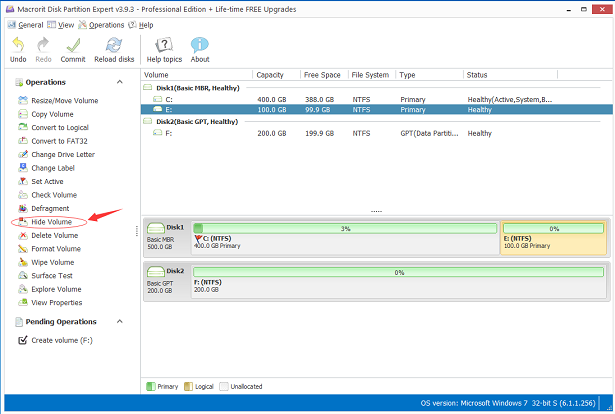Sort by Capacity column header
The image size is (615, 414).
pyautogui.click(x=277, y=75)
